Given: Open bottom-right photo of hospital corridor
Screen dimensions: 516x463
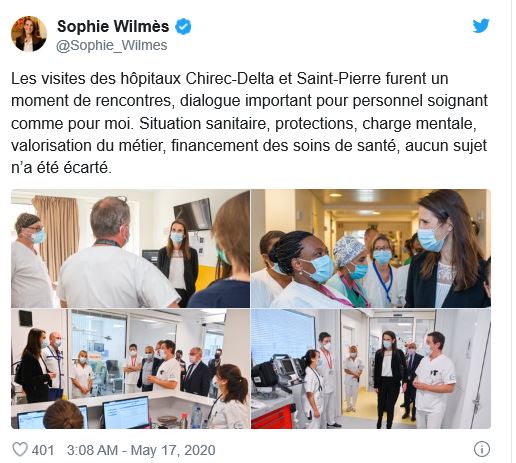Looking at the screenshot, I should coord(371,369).
